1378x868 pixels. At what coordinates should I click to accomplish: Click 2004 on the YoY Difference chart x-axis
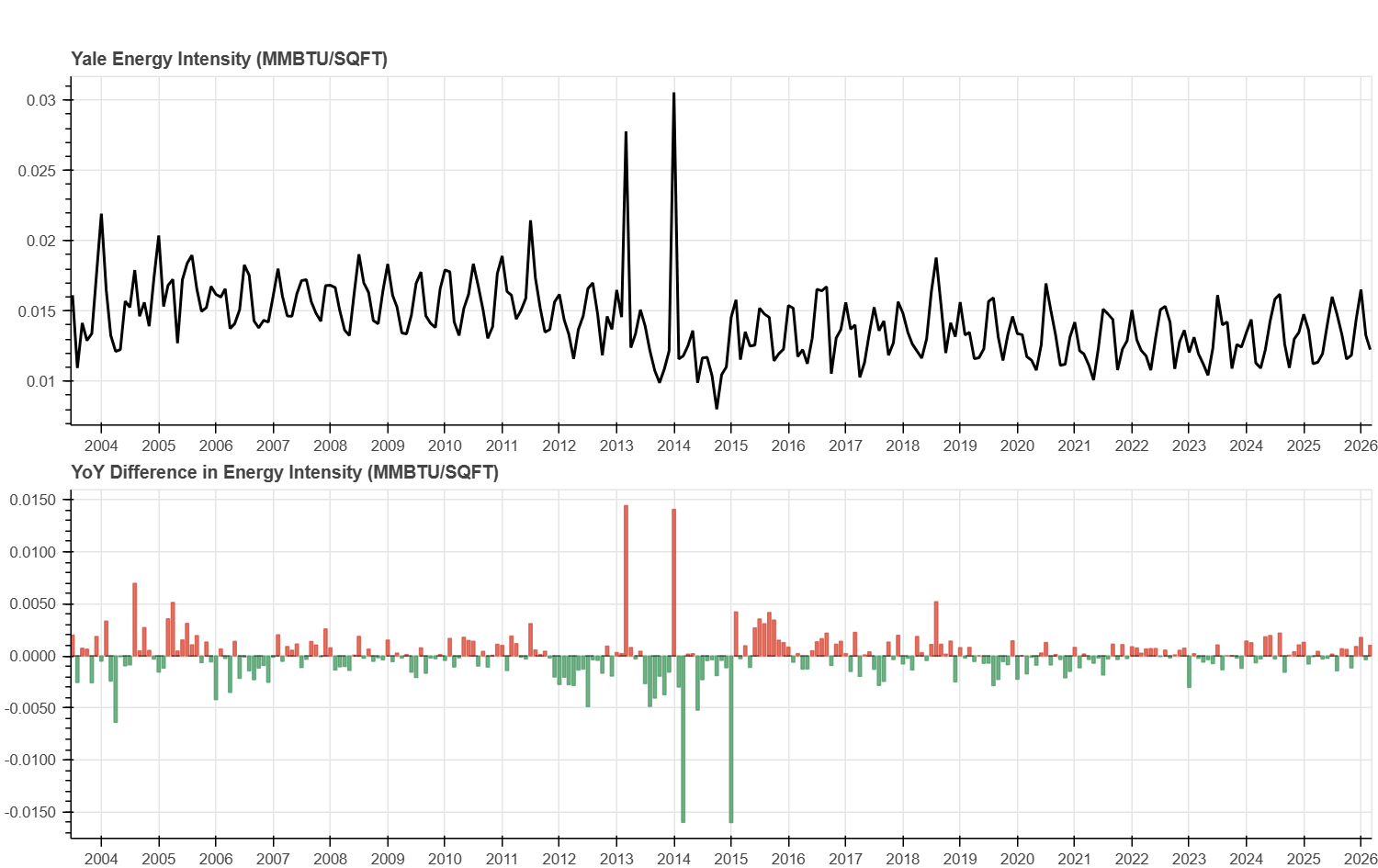coord(101,859)
